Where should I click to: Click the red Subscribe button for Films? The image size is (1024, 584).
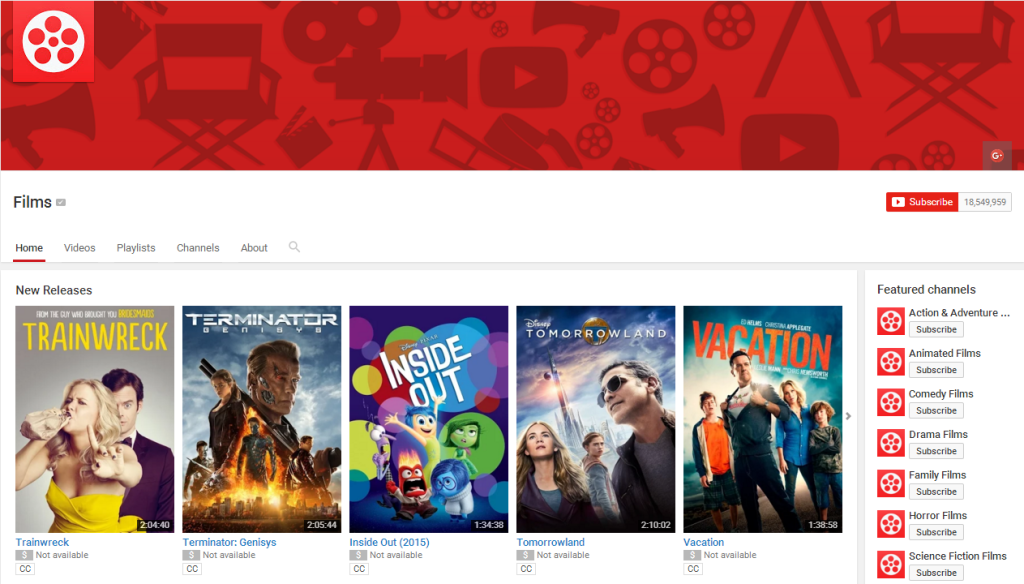click(921, 201)
